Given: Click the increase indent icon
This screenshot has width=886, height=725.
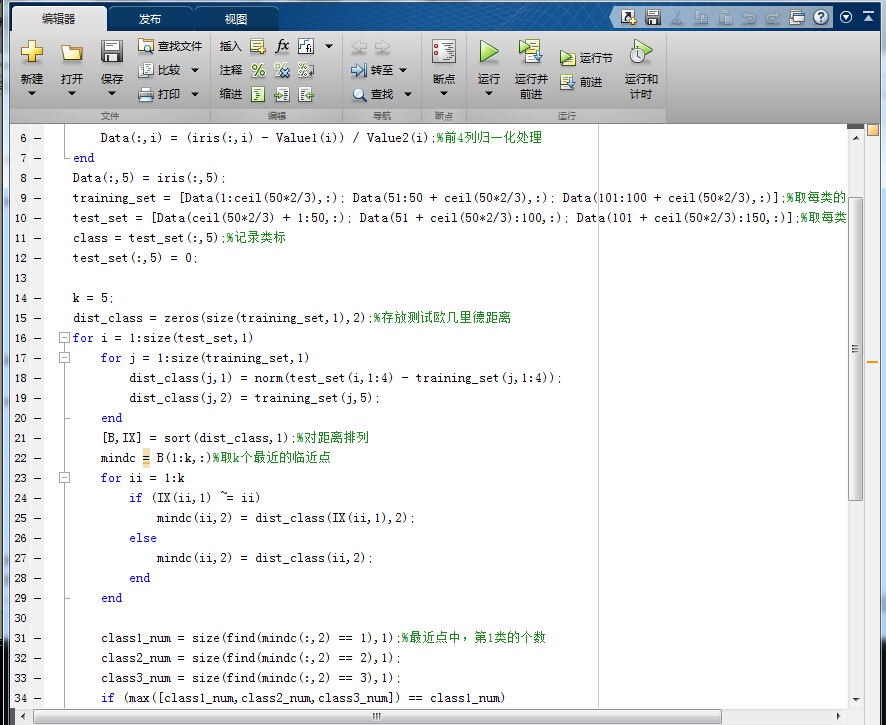Looking at the screenshot, I should tap(282, 94).
